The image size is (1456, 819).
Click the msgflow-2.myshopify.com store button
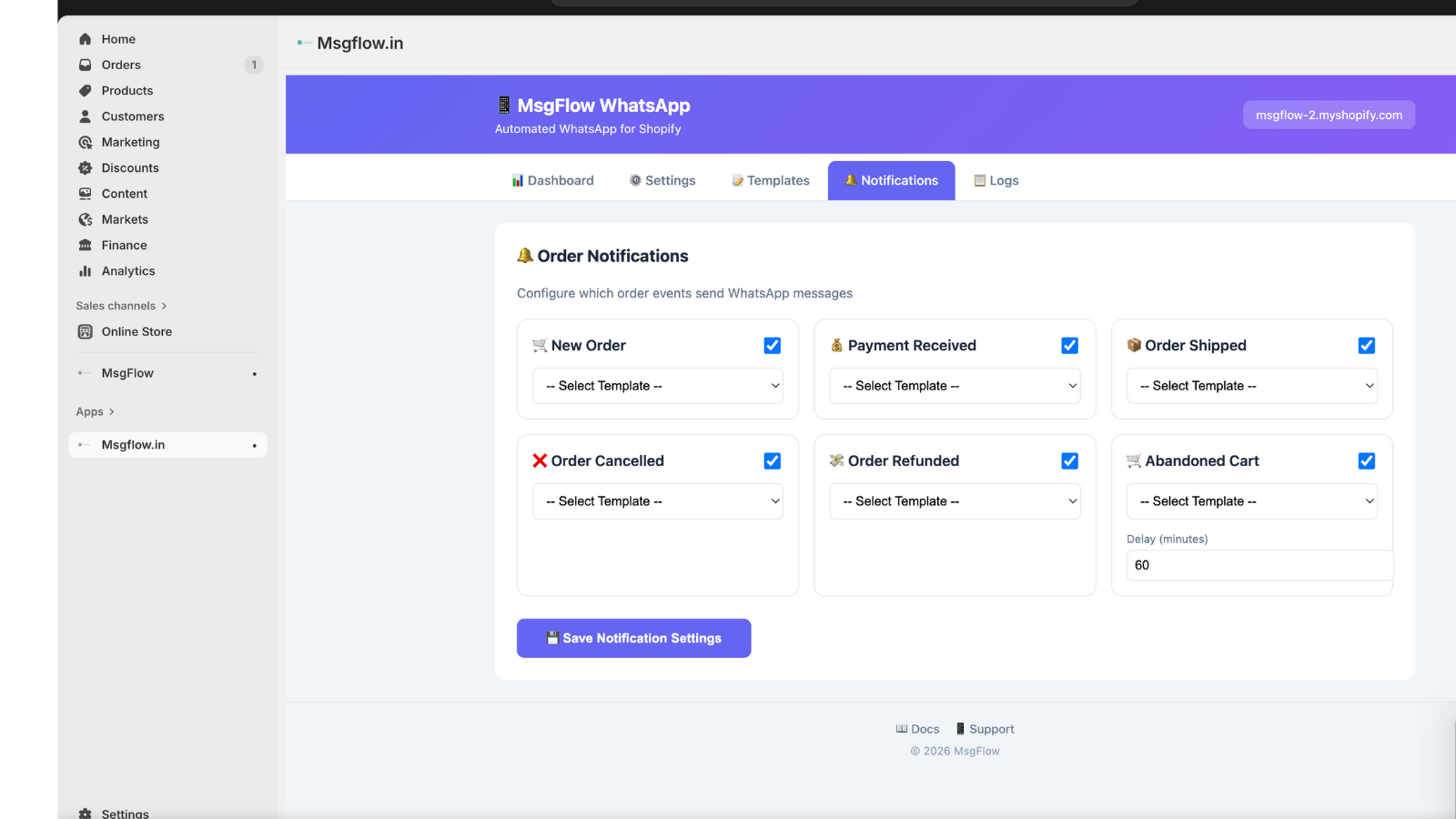click(1330, 115)
